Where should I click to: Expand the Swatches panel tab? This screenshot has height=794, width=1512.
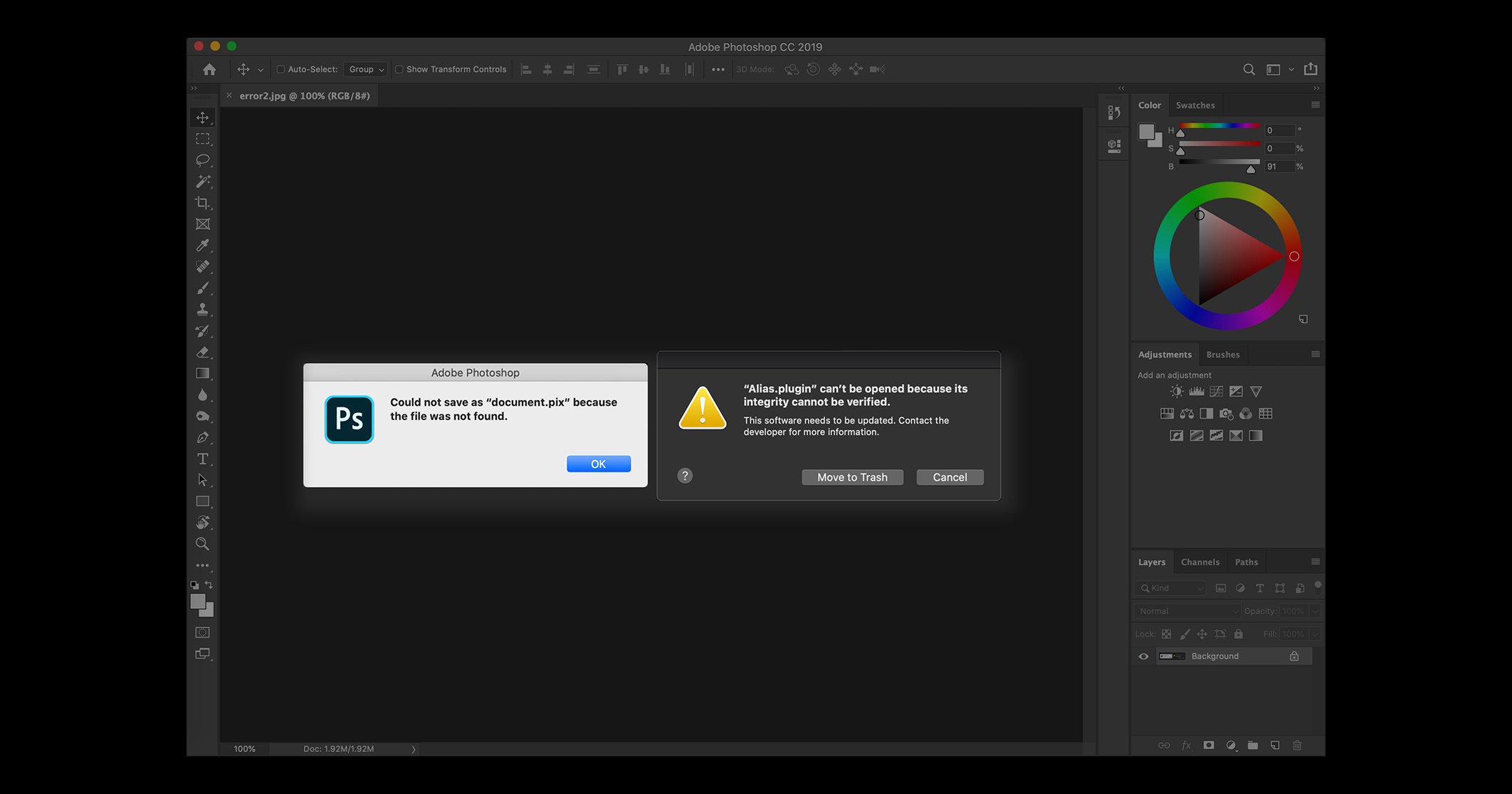[1195, 104]
